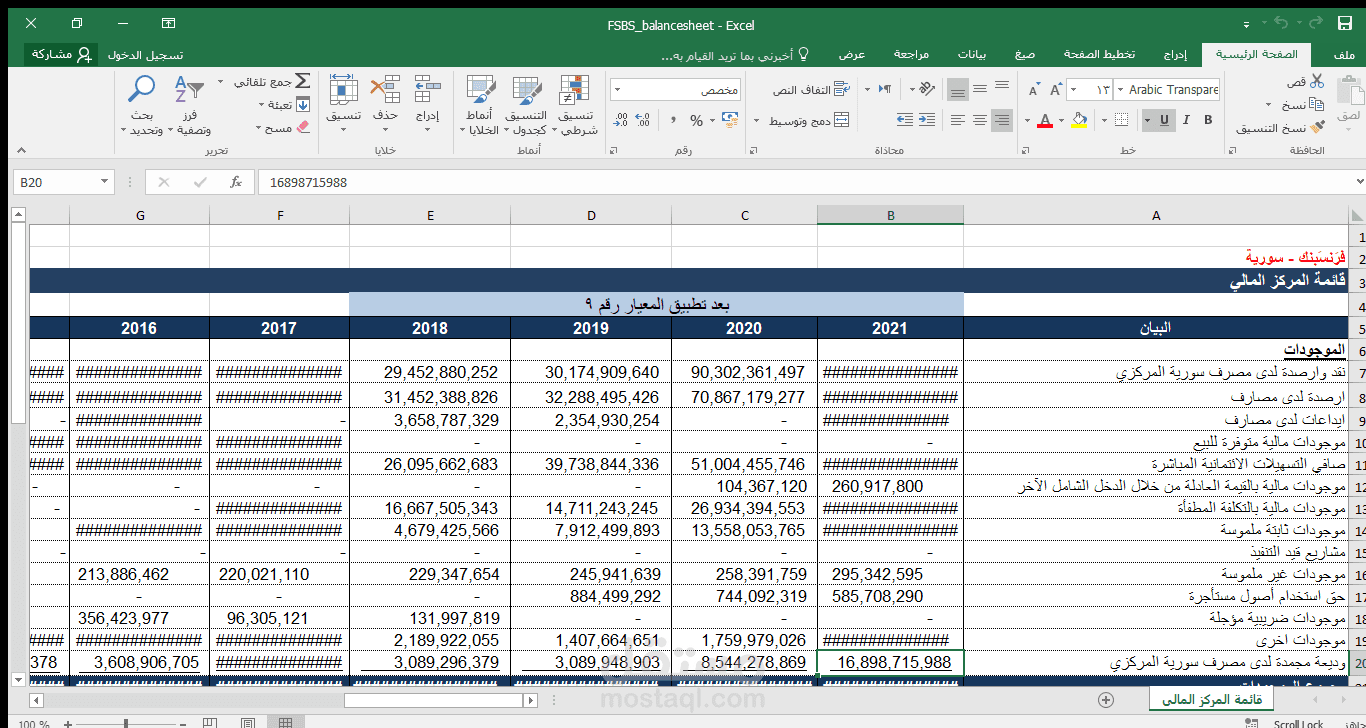Activate Format Painter brush (نسخ التنسيق)
This screenshot has height=728, width=1366.
click(x=1317, y=127)
